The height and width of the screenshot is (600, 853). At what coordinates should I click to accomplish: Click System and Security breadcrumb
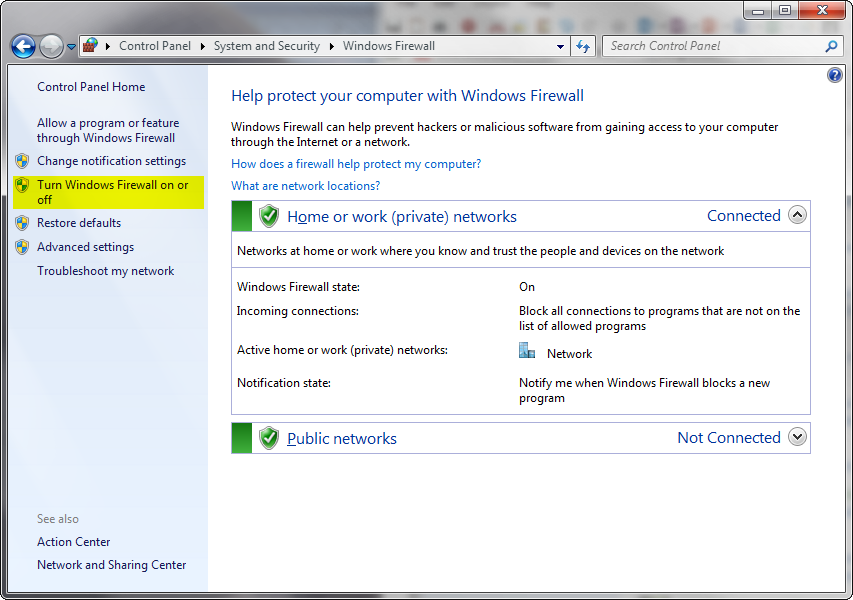click(x=267, y=46)
